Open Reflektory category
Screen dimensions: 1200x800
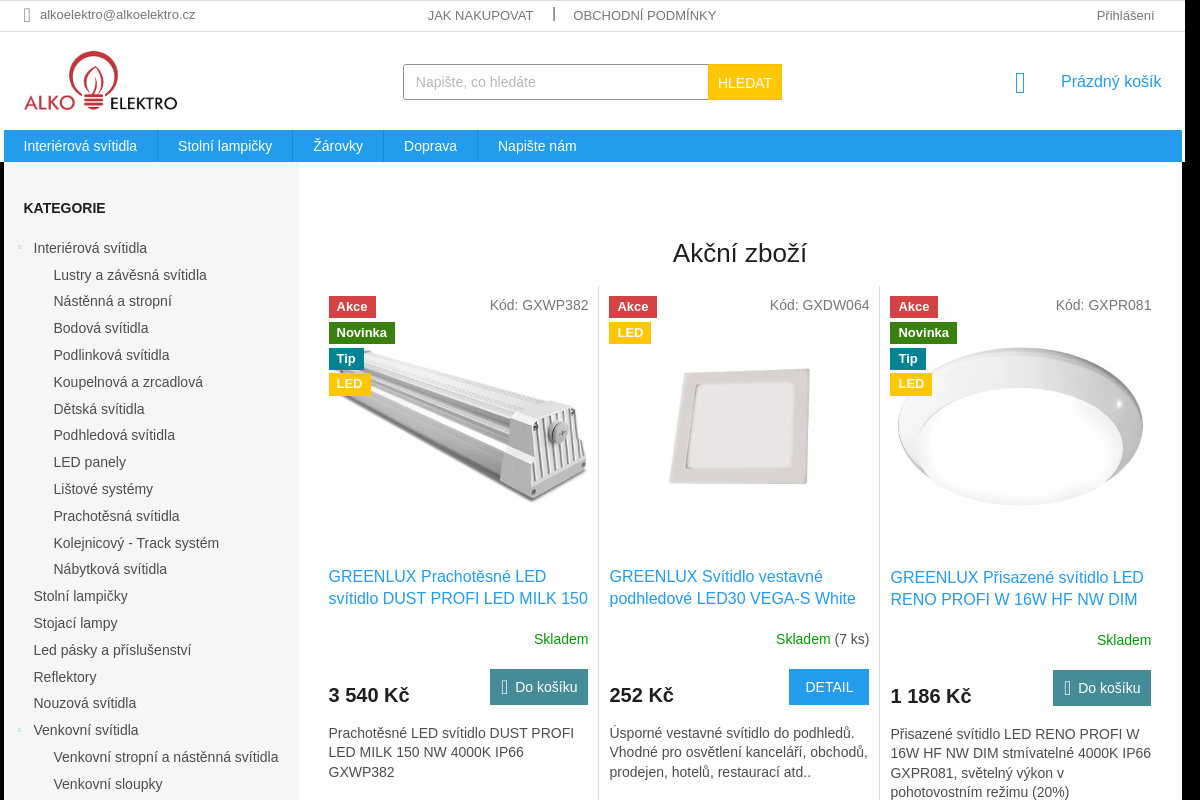(x=65, y=677)
